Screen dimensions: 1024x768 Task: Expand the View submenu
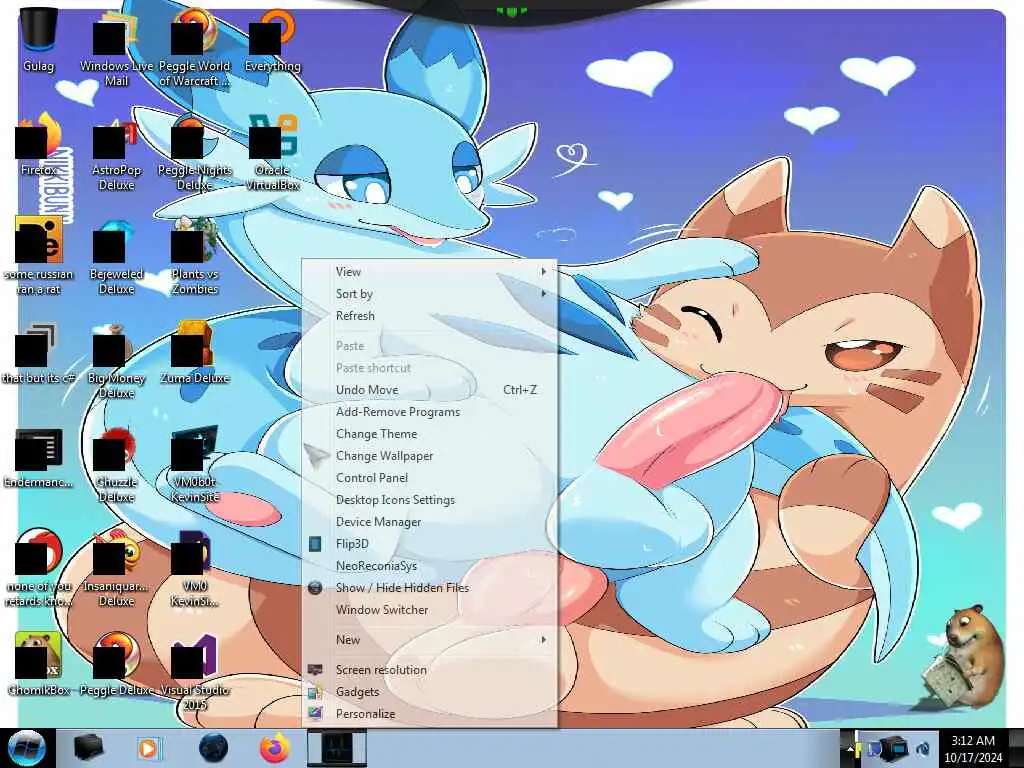pyautogui.click(x=430, y=272)
